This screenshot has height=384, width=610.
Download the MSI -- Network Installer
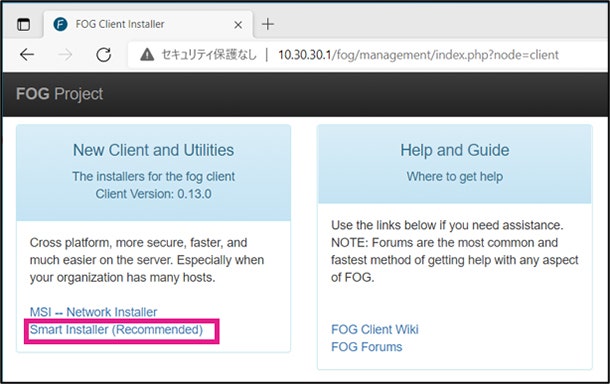(93, 312)
